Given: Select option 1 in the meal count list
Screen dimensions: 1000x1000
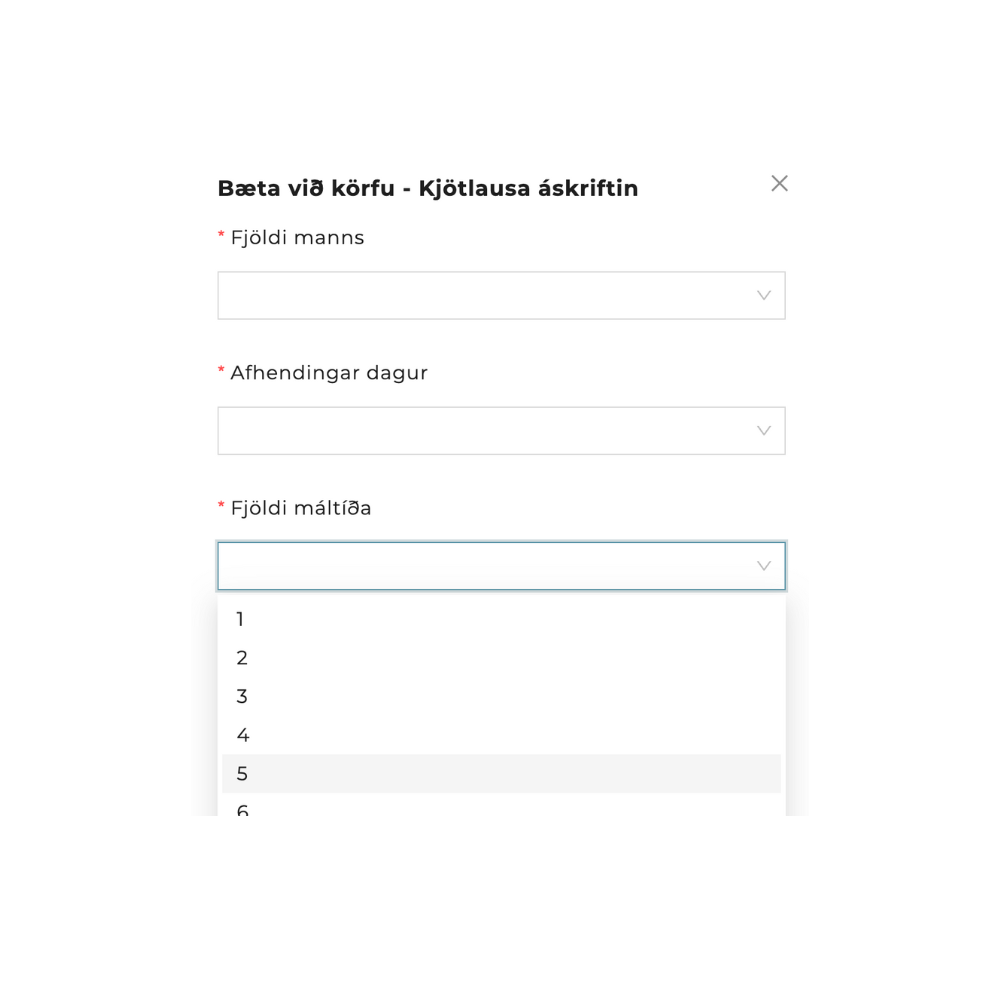Looking at the screenshot, I should (500, 619).
